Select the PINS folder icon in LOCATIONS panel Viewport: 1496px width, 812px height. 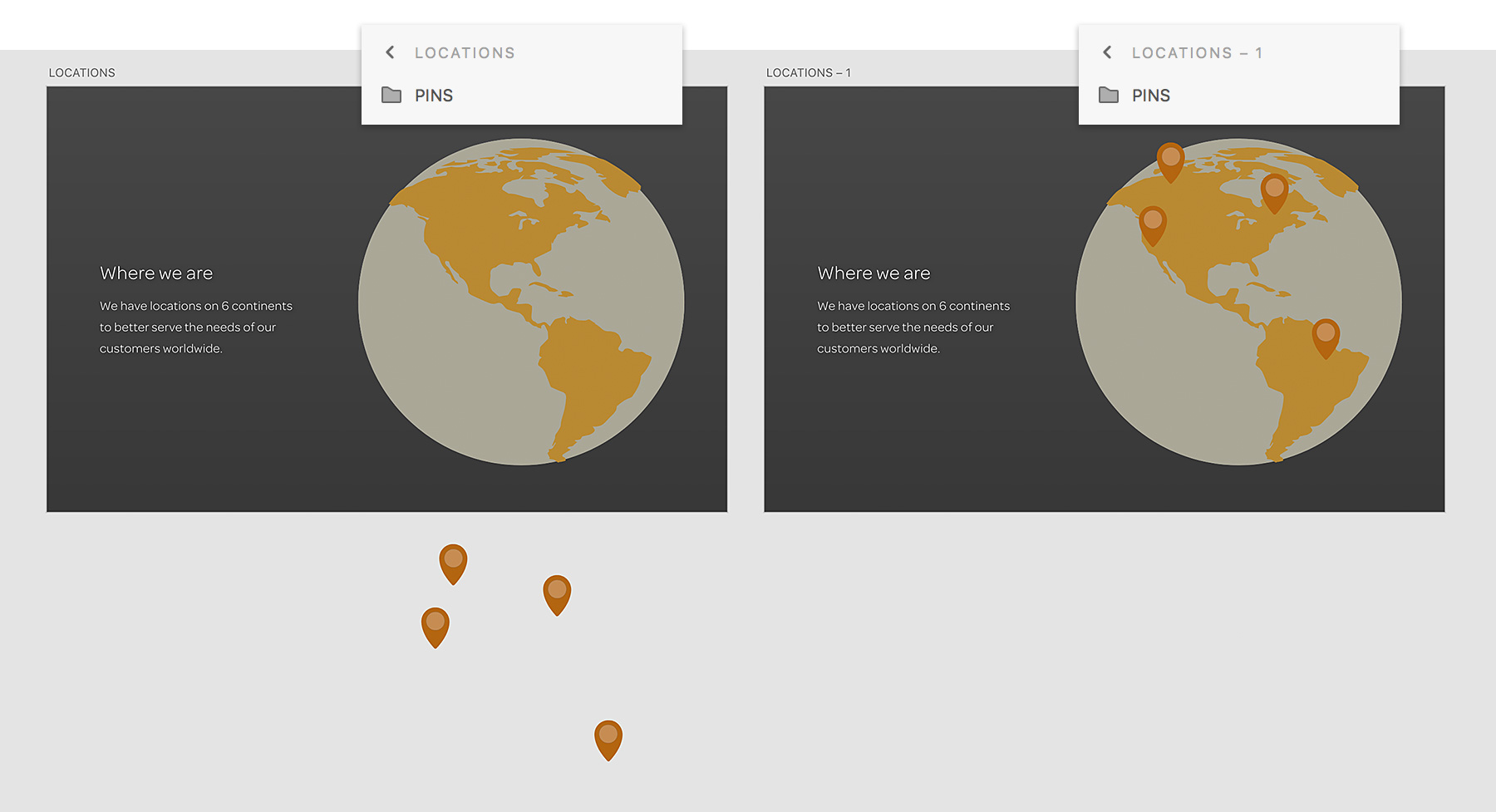tap(391, 95)
